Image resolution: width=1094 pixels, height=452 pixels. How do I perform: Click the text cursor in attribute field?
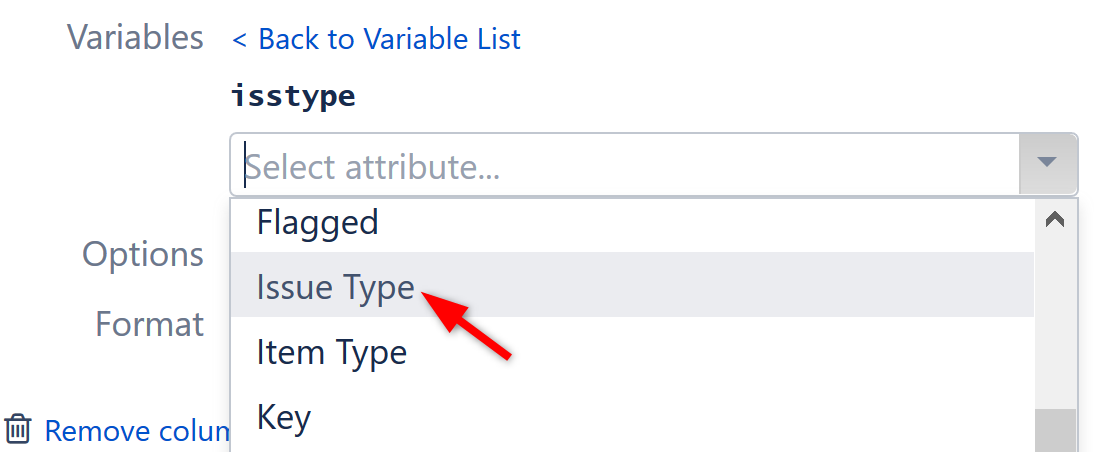click(x=245, y=165)
